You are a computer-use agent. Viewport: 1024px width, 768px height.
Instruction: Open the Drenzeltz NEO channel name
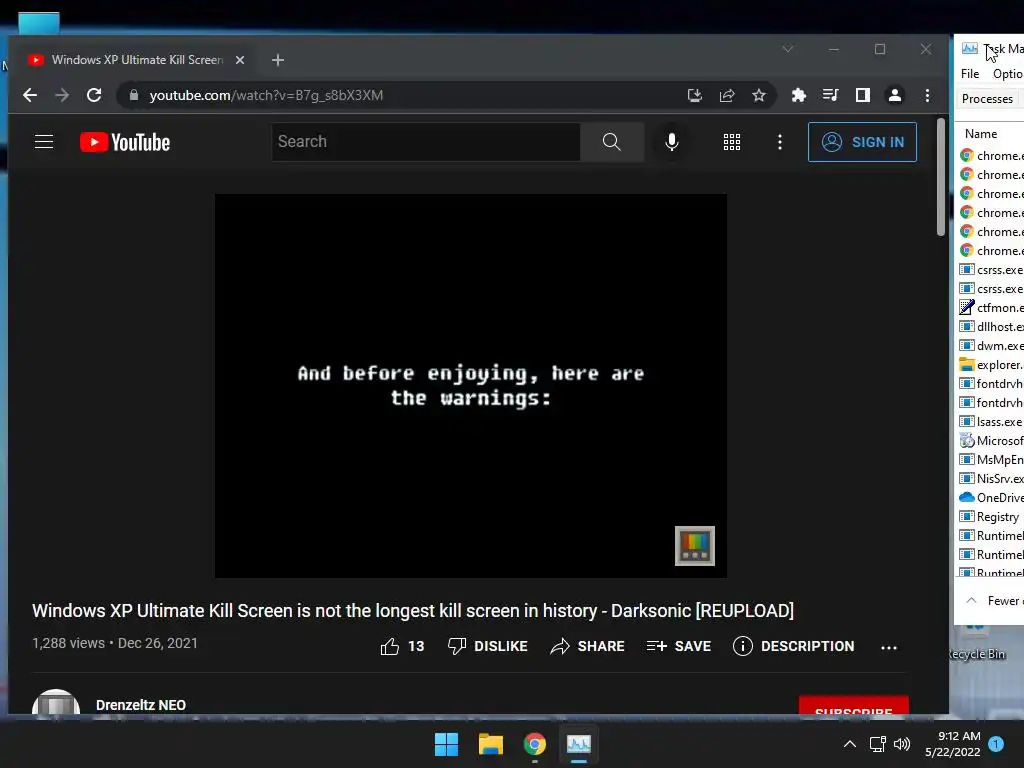point(141,705)
